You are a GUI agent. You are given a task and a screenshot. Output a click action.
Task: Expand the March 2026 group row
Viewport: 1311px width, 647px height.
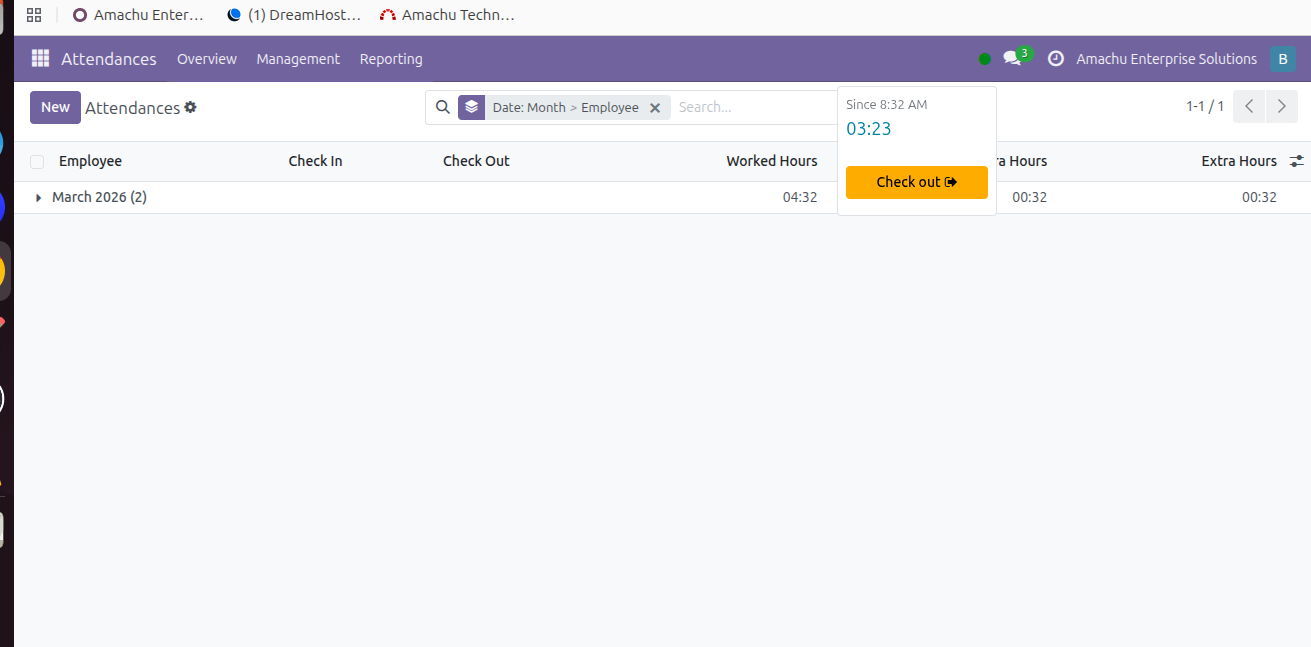pyautogui.click(x=39, y=198)
